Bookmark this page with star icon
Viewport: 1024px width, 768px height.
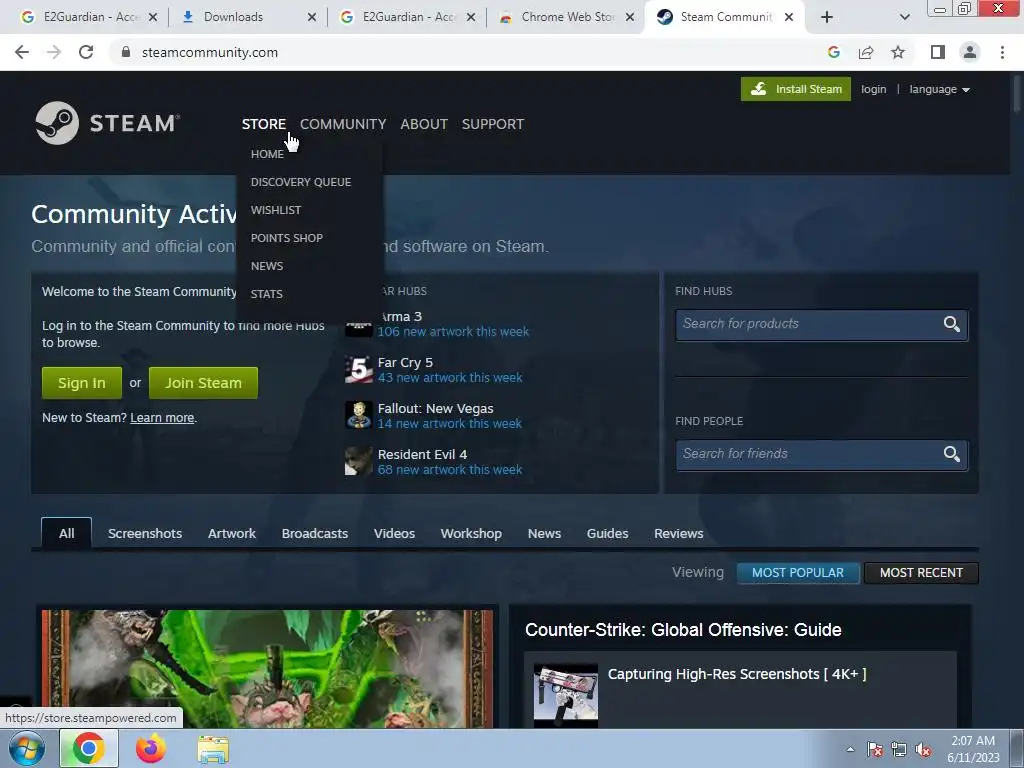coord(898,52)
